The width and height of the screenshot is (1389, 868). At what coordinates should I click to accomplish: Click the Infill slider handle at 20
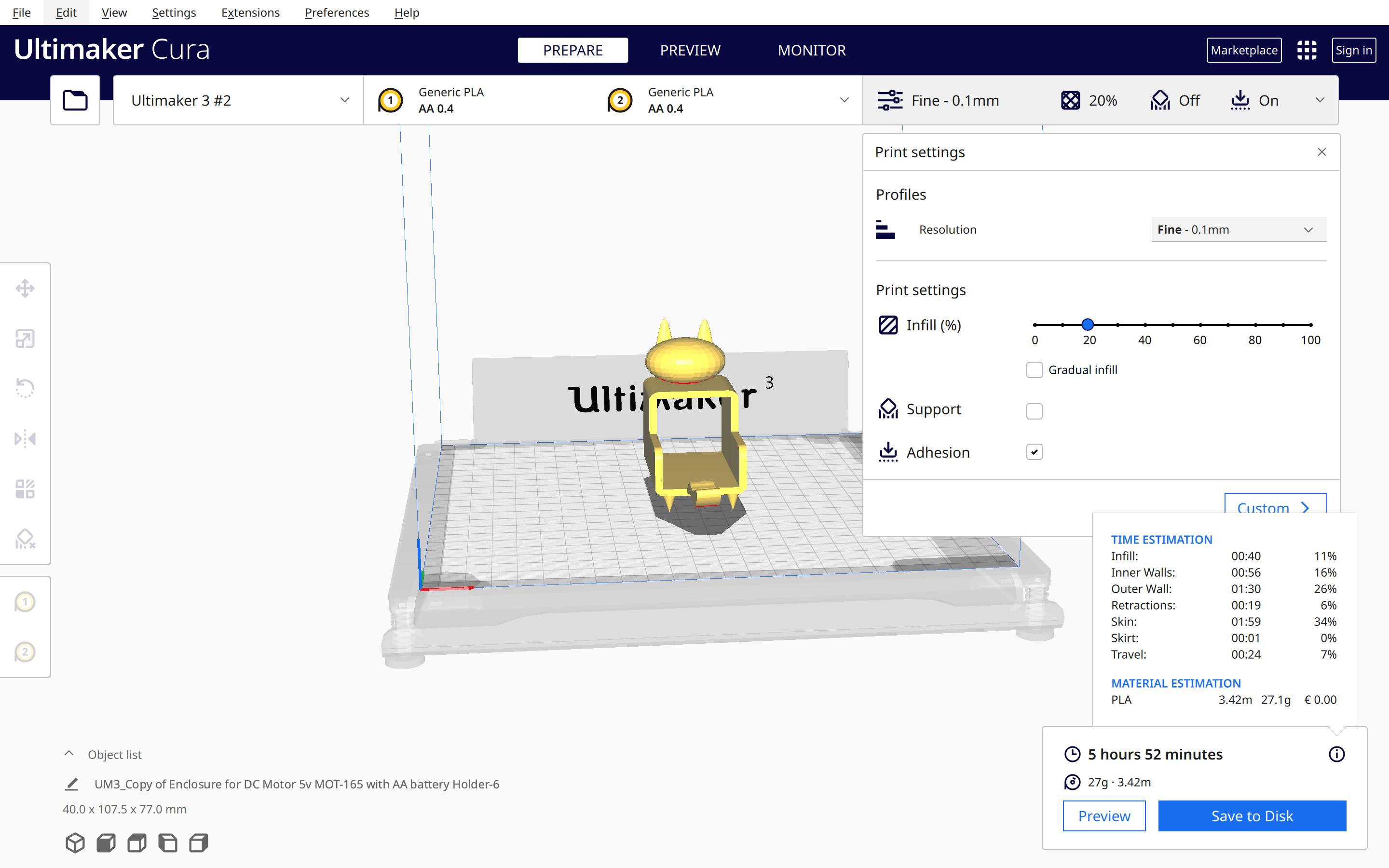pos(1088,325)
